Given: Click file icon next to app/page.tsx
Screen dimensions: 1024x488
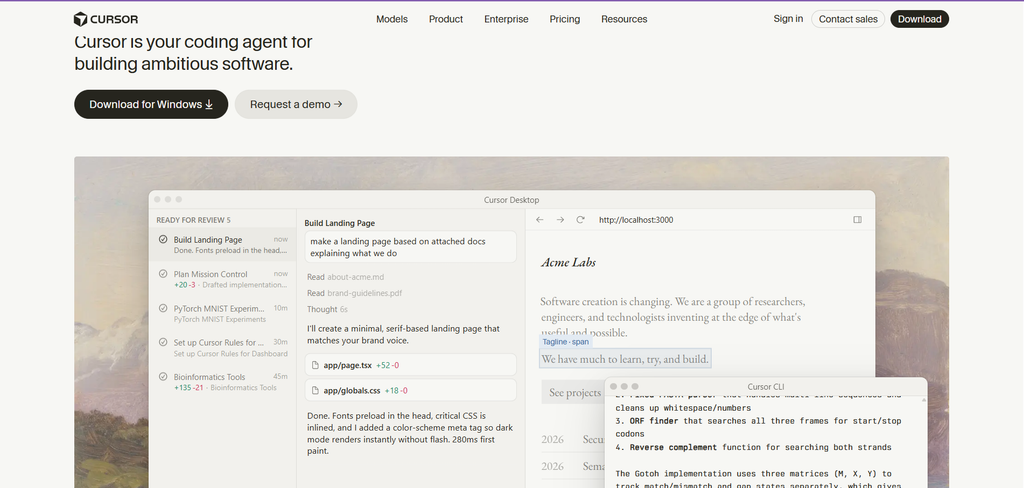Looking at the screenshot, I should click(x=315, y=365).
